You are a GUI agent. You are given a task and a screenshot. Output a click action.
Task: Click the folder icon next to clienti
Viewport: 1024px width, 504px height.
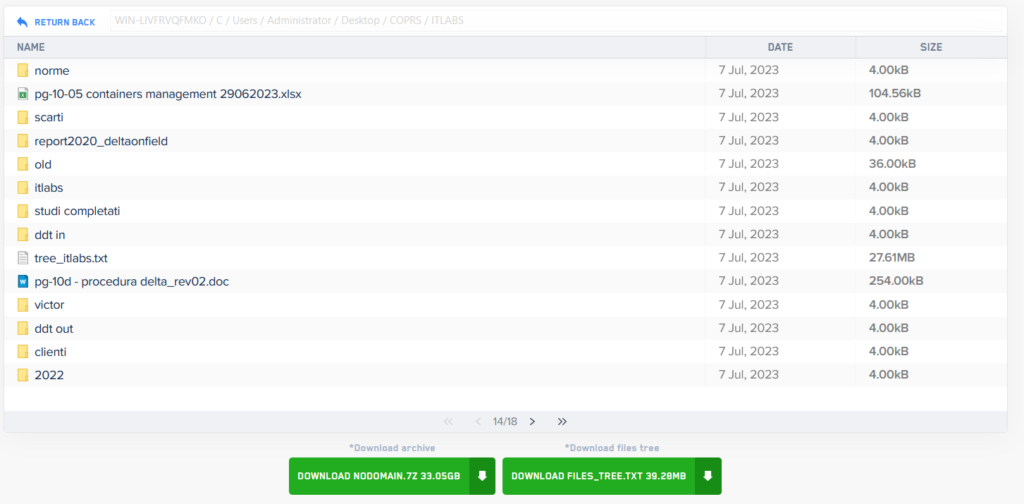click(23, 352)
